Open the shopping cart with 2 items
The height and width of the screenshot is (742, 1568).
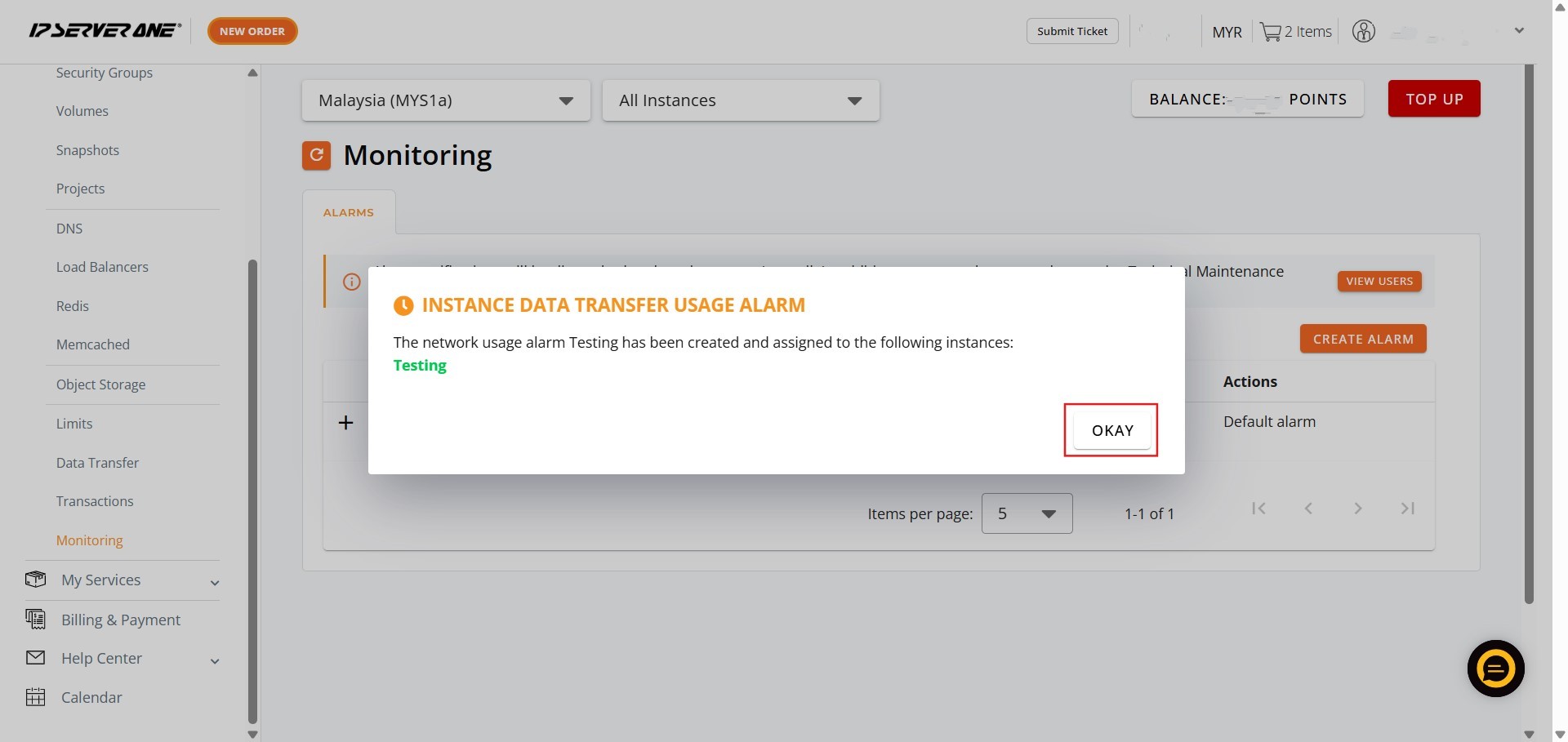pyautogui.click(x=1295, y=32)
